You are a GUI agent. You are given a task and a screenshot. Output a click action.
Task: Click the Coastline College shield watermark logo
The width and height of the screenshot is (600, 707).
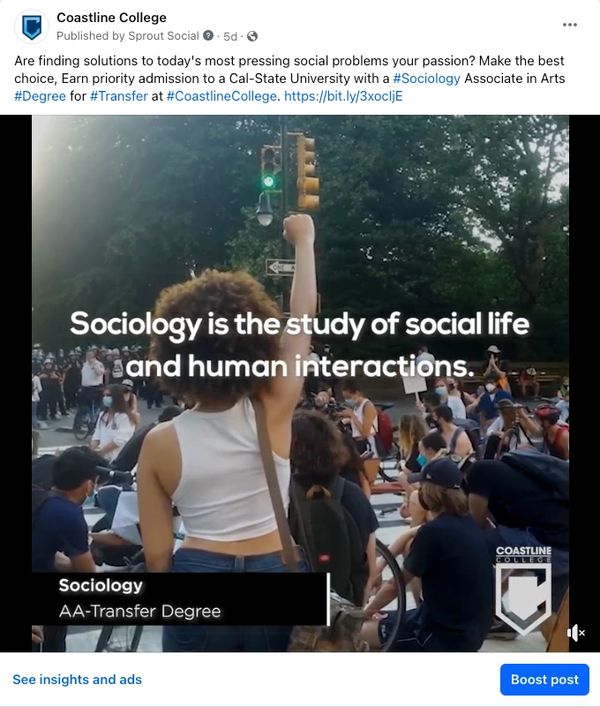coord(523,595)
